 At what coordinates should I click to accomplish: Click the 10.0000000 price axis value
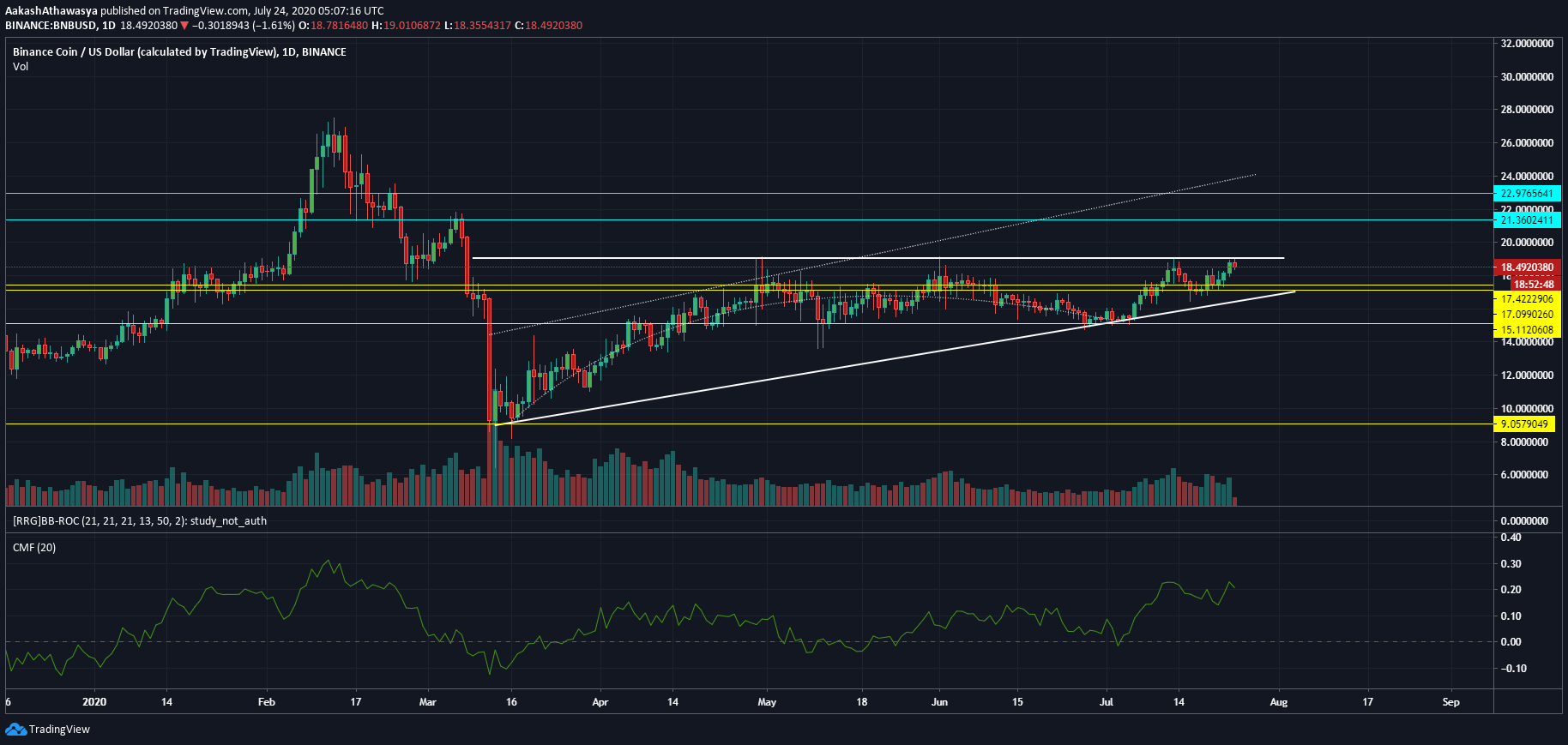pos(1527,409)
